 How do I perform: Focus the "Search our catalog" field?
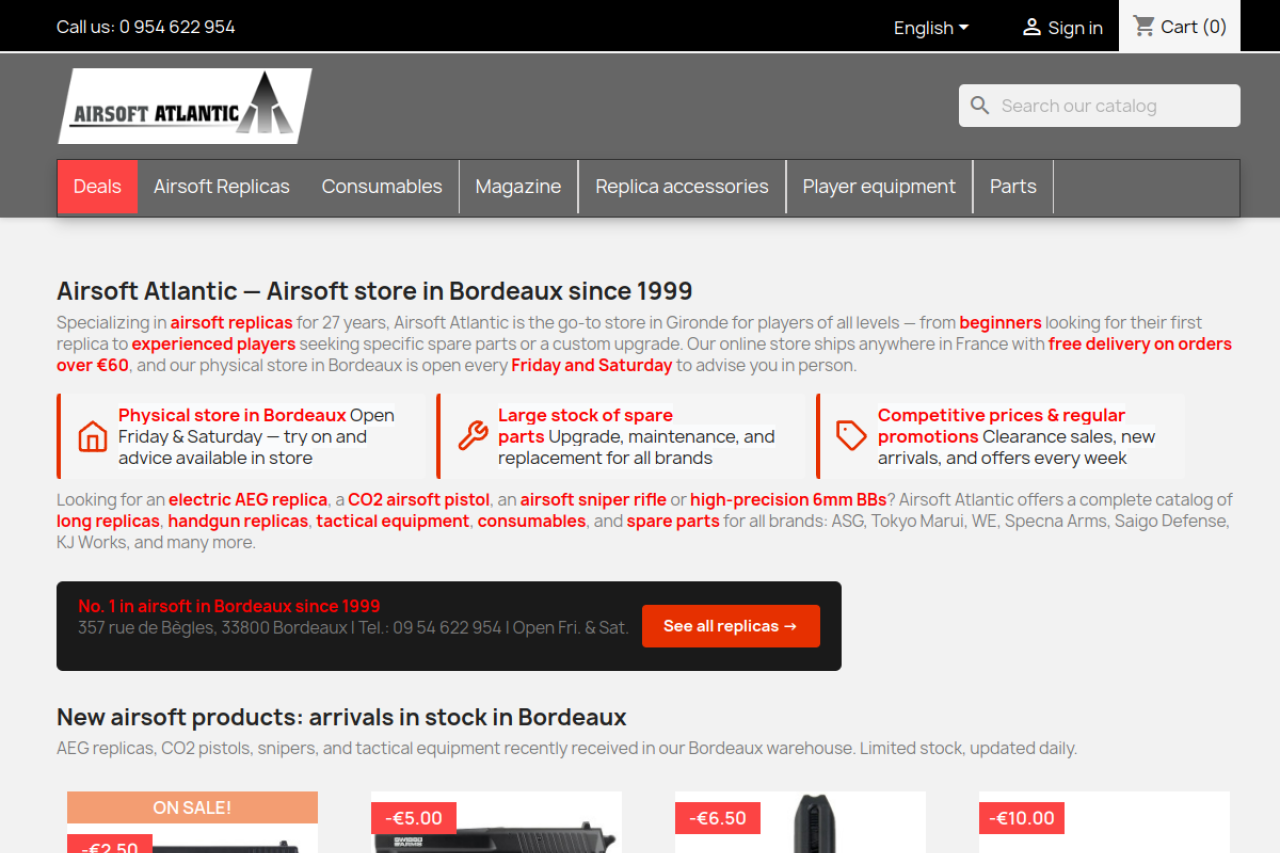tap(1099, 106)
